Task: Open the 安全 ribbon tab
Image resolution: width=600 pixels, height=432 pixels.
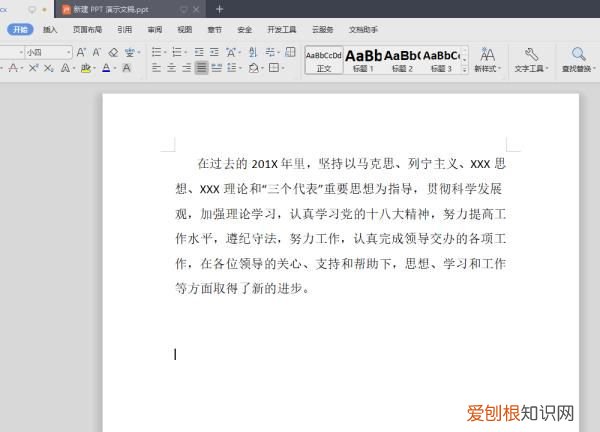Action: [x=244, y=29]
